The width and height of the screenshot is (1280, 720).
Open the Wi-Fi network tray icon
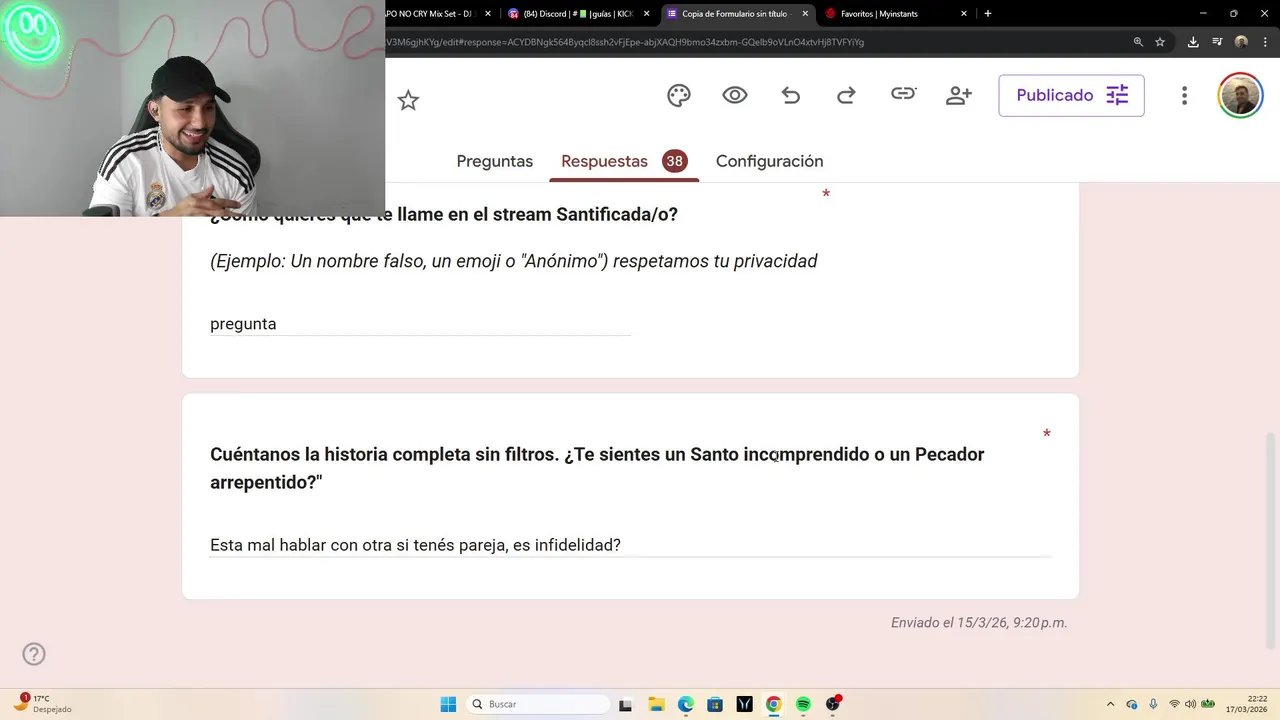tap(1174, 704)
